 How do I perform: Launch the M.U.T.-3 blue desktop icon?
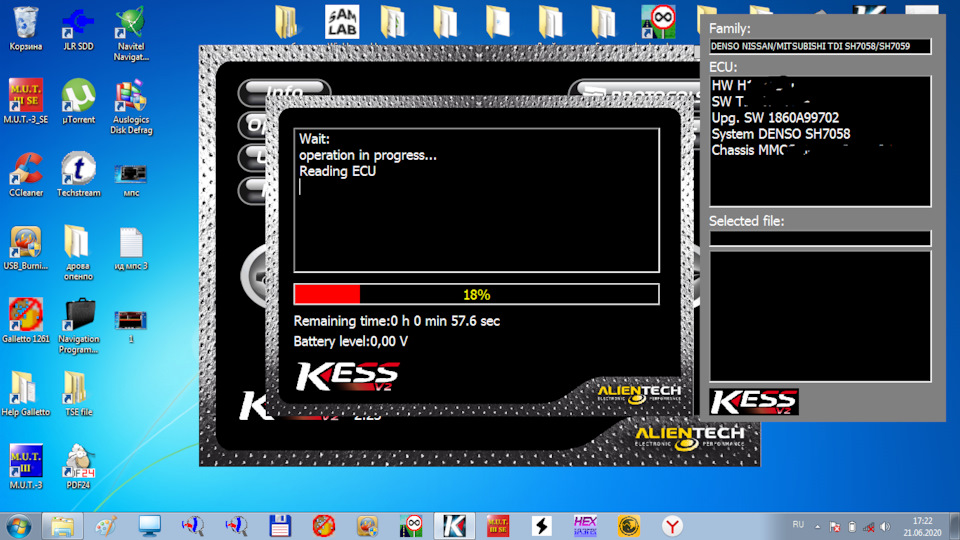25,467
